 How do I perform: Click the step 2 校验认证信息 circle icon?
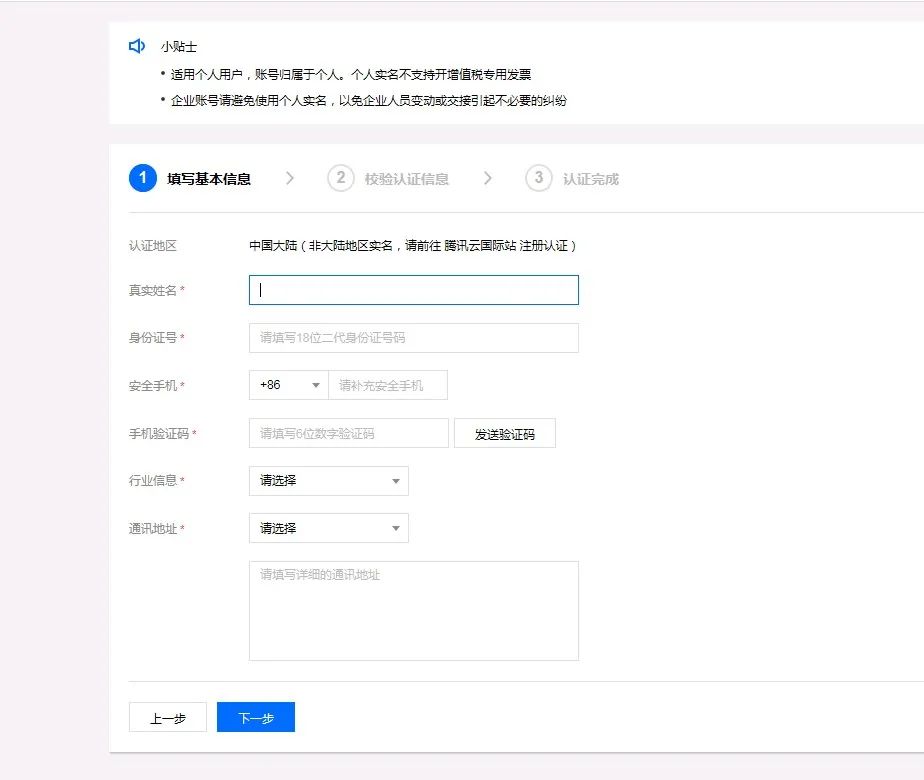point(340,178)
